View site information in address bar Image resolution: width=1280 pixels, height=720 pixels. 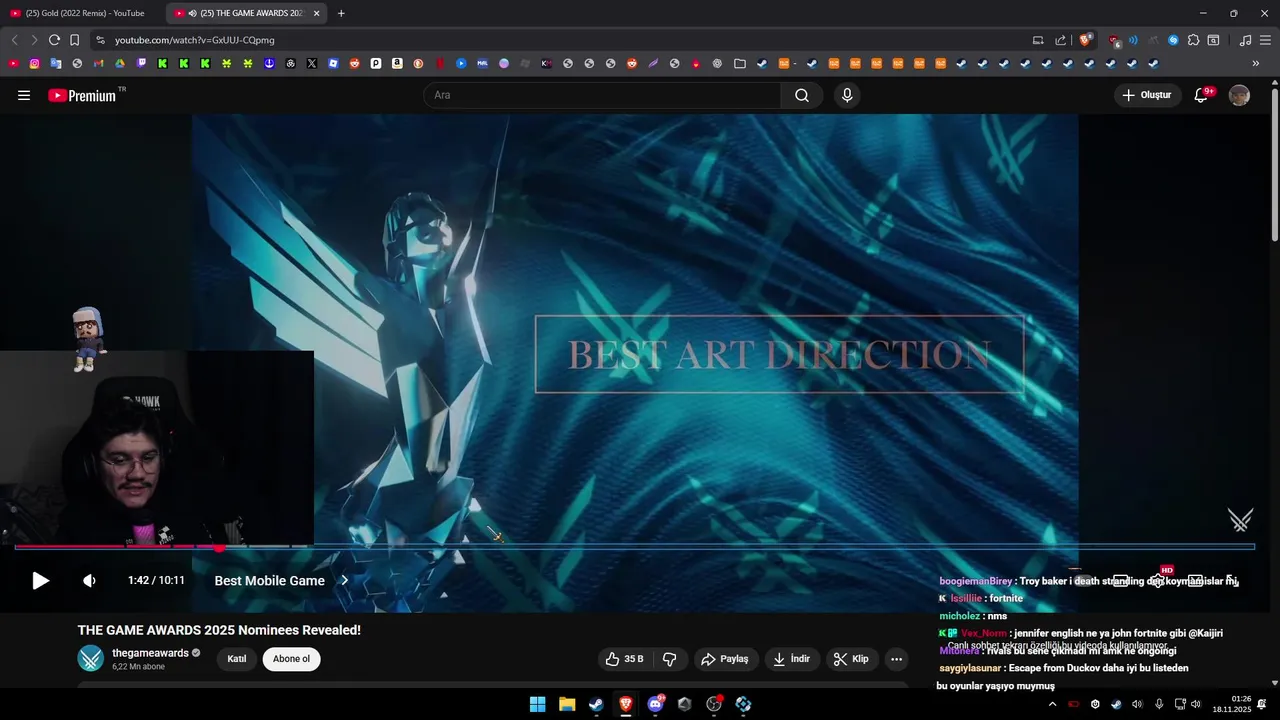point(100,40)
